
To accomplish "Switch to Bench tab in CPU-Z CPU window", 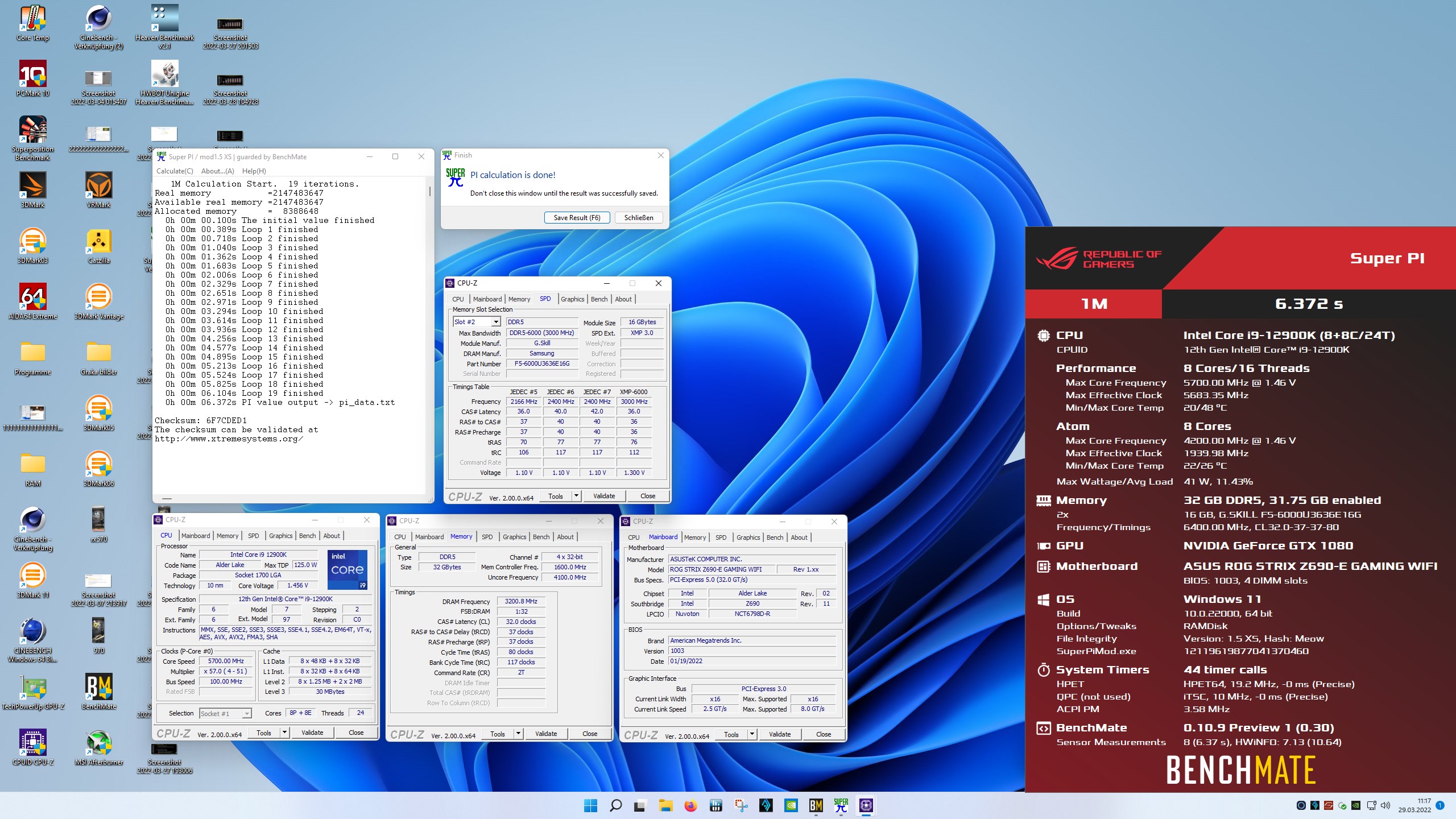I will pyautogui.click(x=308, y=536).
